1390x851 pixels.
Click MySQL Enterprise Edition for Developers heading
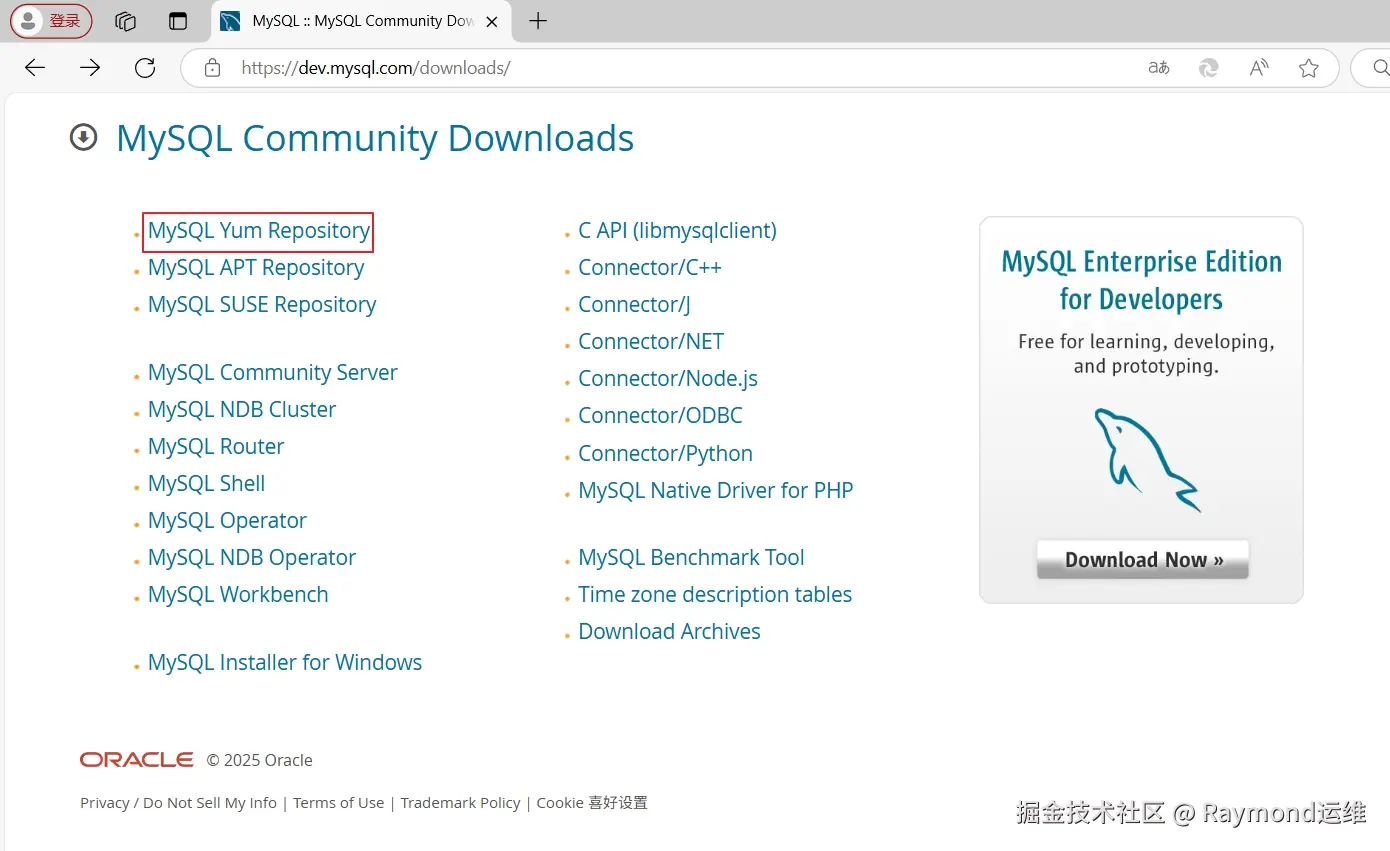pyautogui.click(x=1141, y=280)
